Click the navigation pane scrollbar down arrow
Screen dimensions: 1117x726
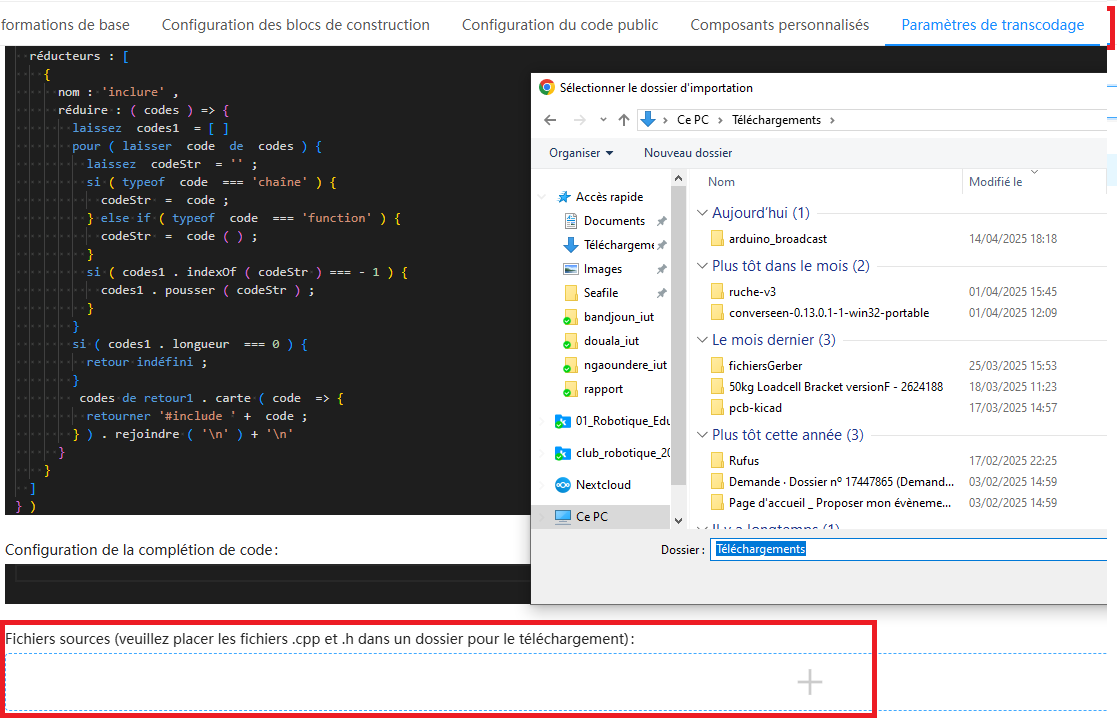coord(678,521)
